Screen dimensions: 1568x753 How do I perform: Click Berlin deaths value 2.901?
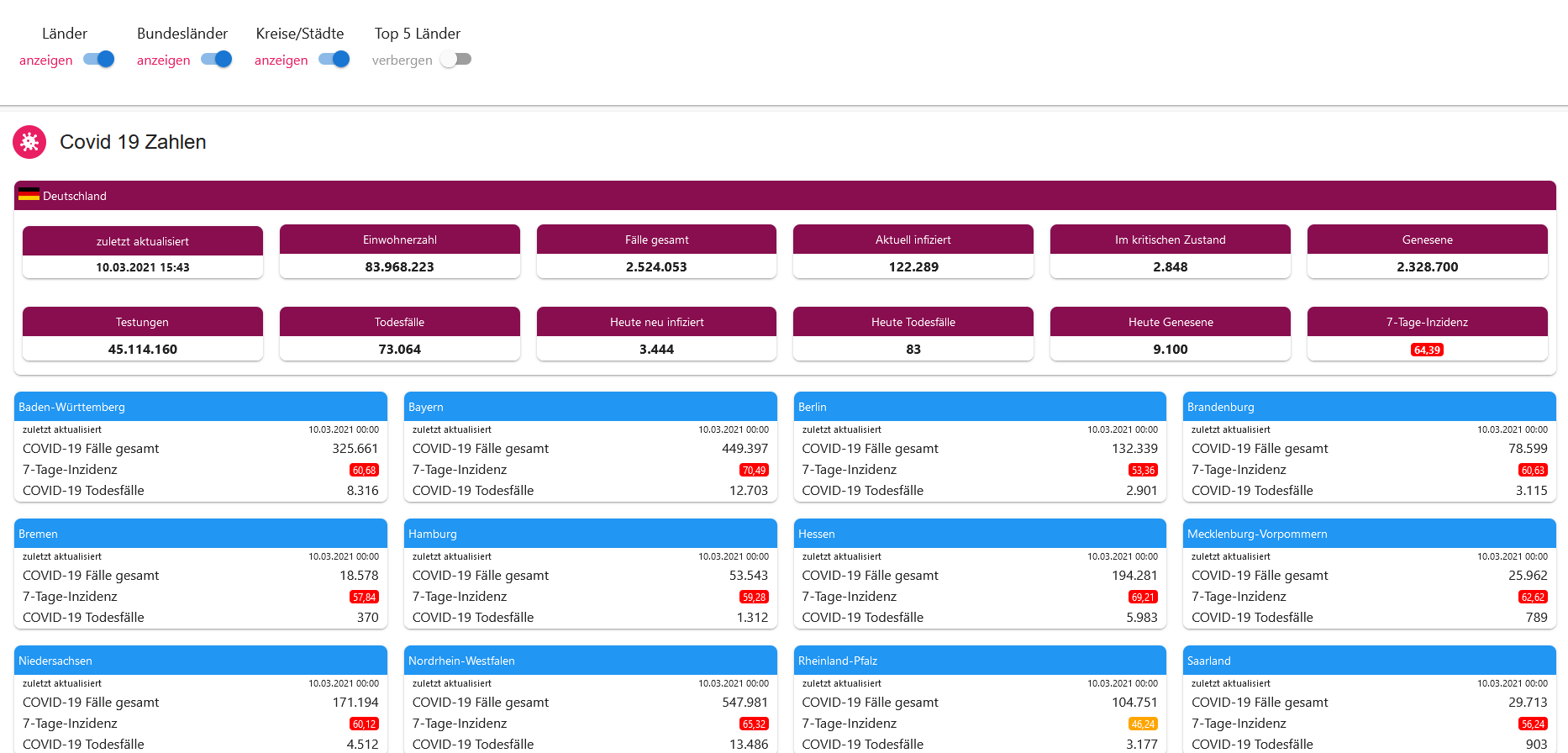[1142, 491]
